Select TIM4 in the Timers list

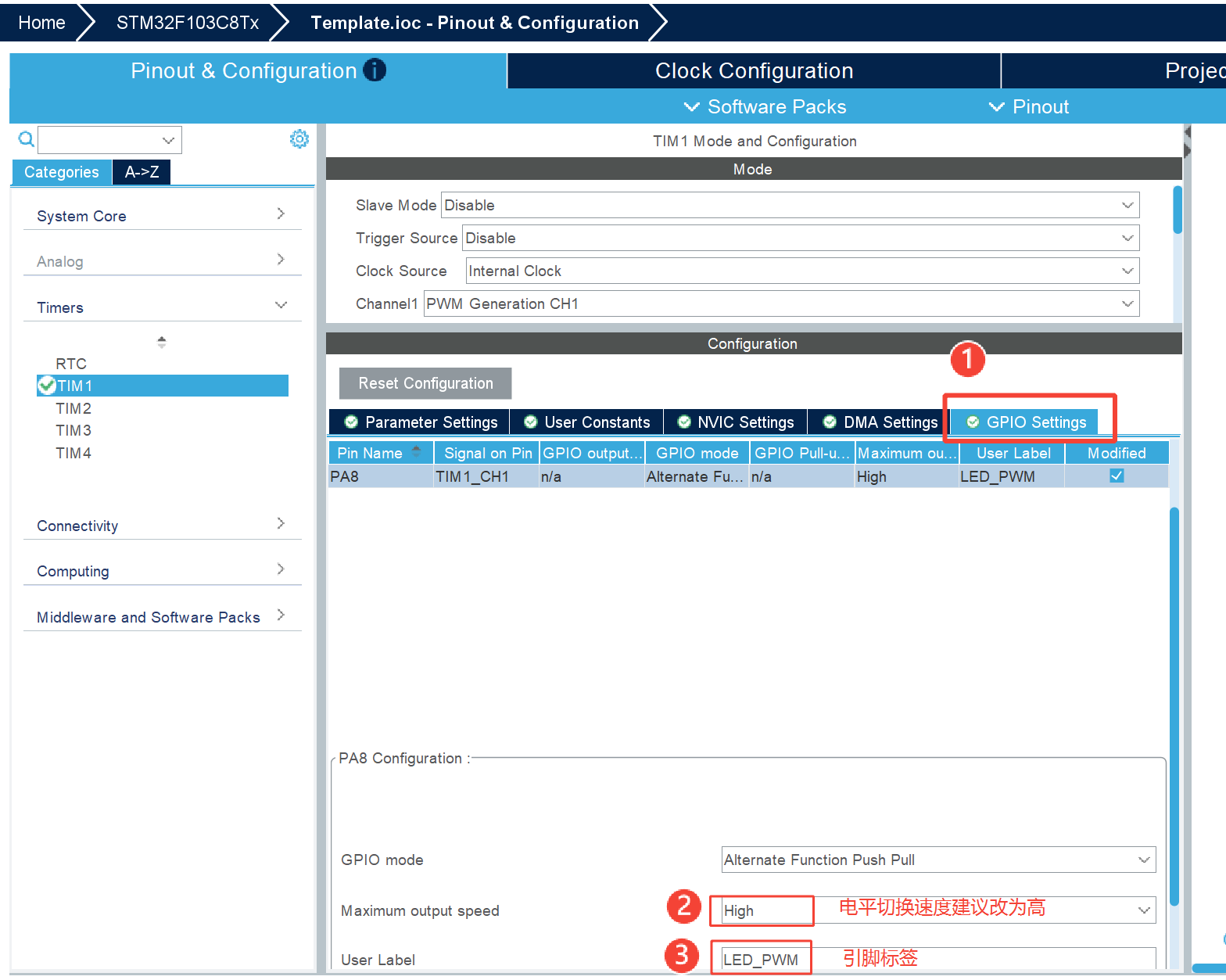click(73, 452)
